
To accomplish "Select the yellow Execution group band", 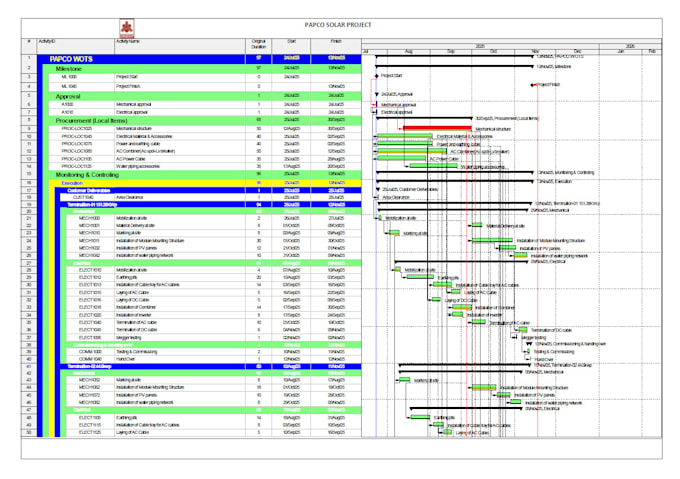I will pos(205,182).
